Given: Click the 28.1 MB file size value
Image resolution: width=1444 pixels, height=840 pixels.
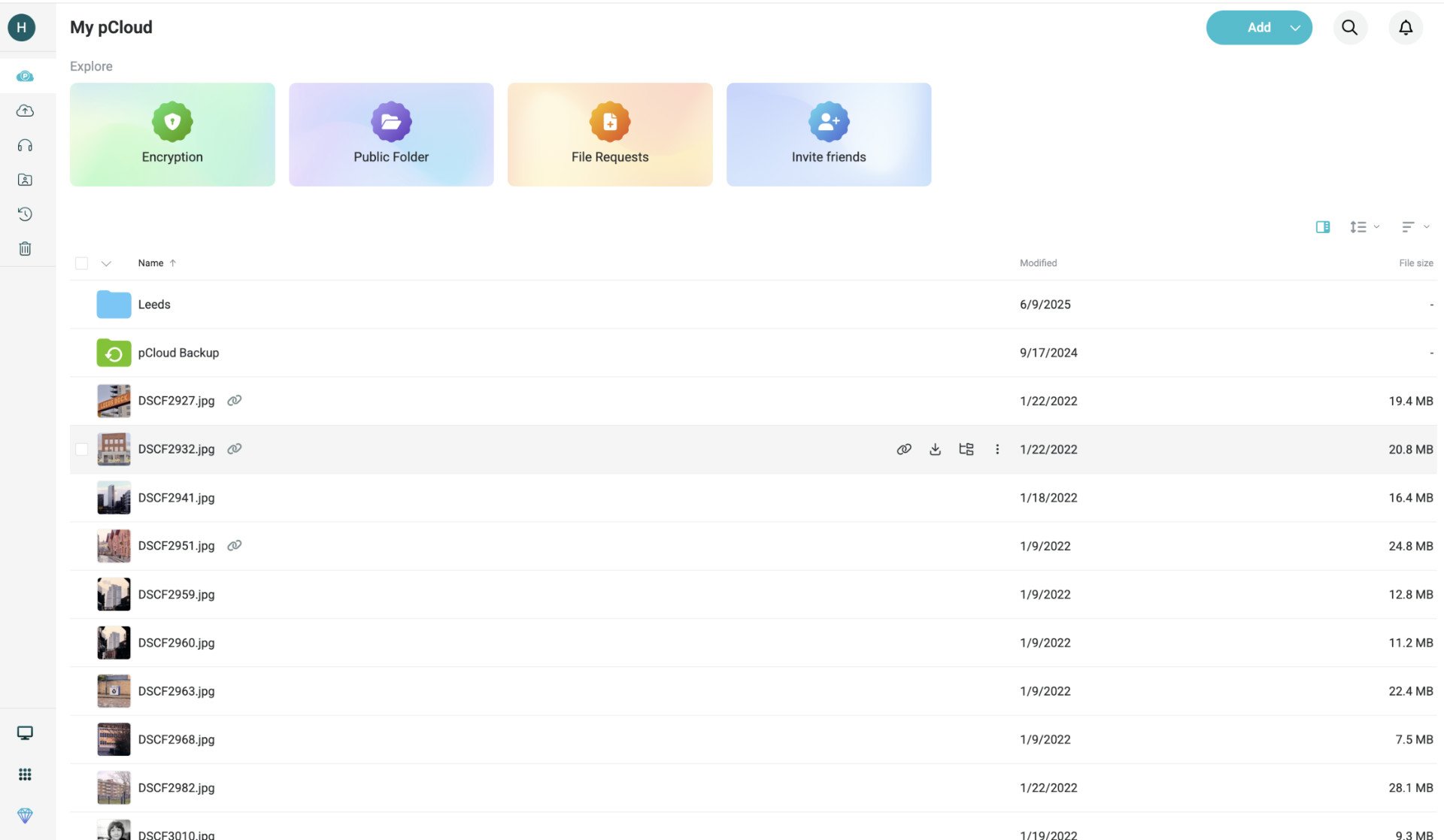Looking at the screenshot, I should click(x=1410, y=787).
